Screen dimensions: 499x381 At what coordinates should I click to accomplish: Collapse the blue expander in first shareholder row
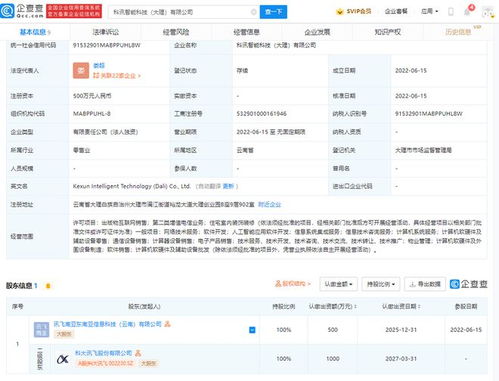coord(252,330)
